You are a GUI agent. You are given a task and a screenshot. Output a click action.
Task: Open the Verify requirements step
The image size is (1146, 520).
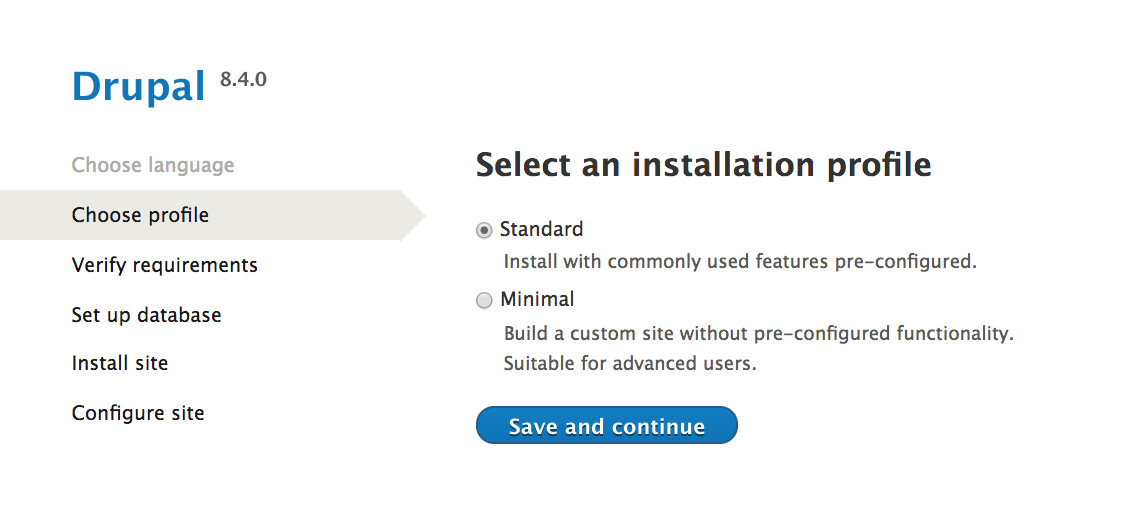165,265
